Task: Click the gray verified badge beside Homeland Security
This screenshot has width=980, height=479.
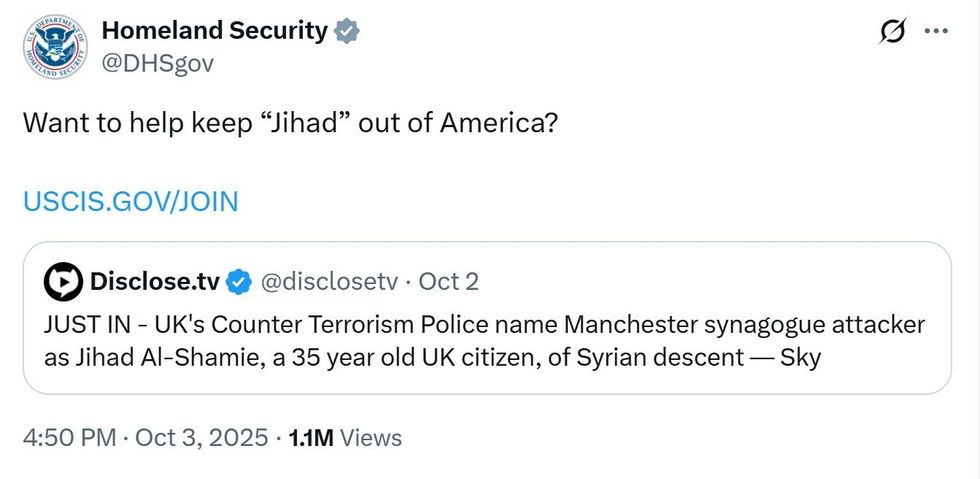Action: [346, 31]
